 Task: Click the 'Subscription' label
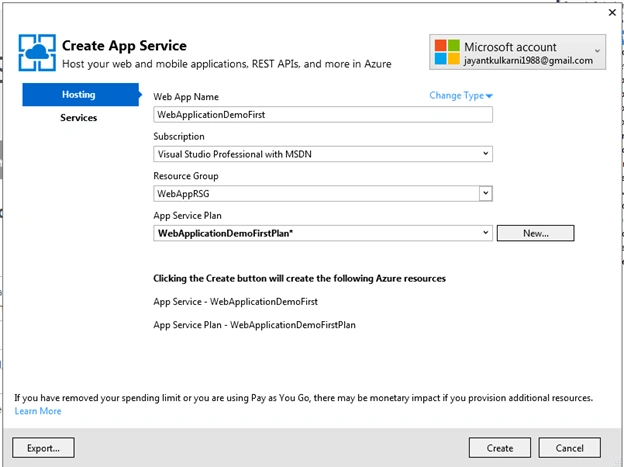(179, 136)
